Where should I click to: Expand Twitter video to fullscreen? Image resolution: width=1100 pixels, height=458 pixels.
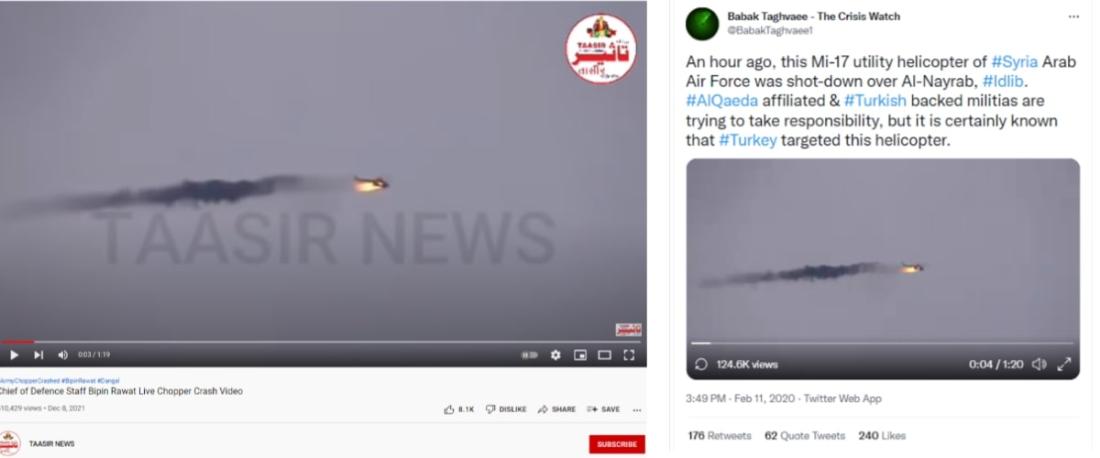pos(1064,364)
